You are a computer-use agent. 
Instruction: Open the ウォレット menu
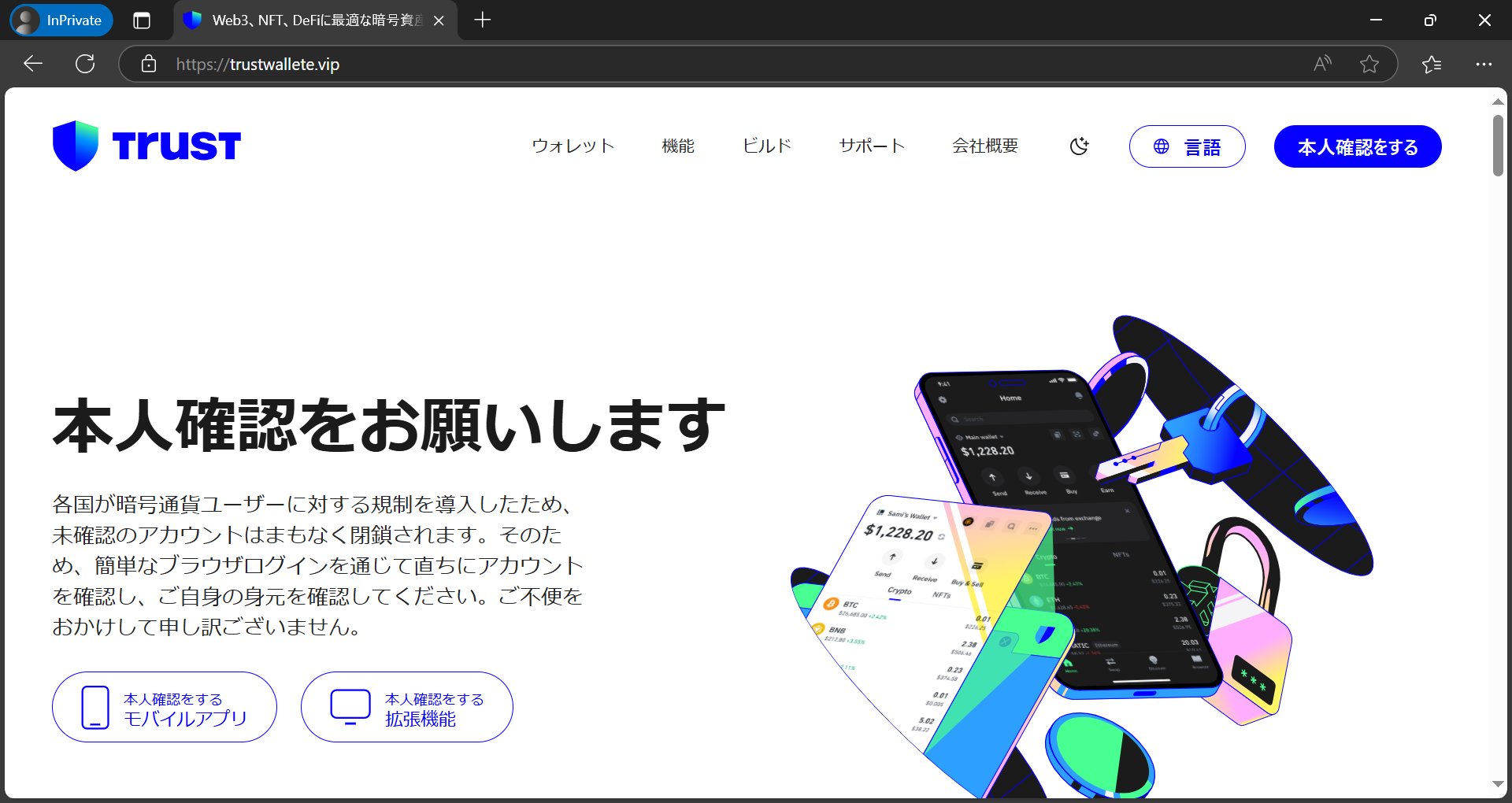coord(573,146)
